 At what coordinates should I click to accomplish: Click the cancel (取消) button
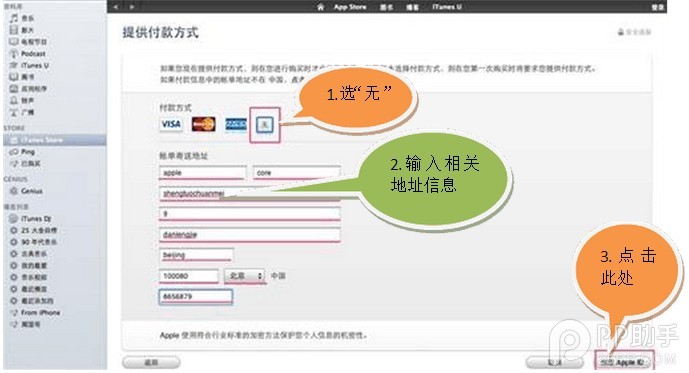coord(555,362)
